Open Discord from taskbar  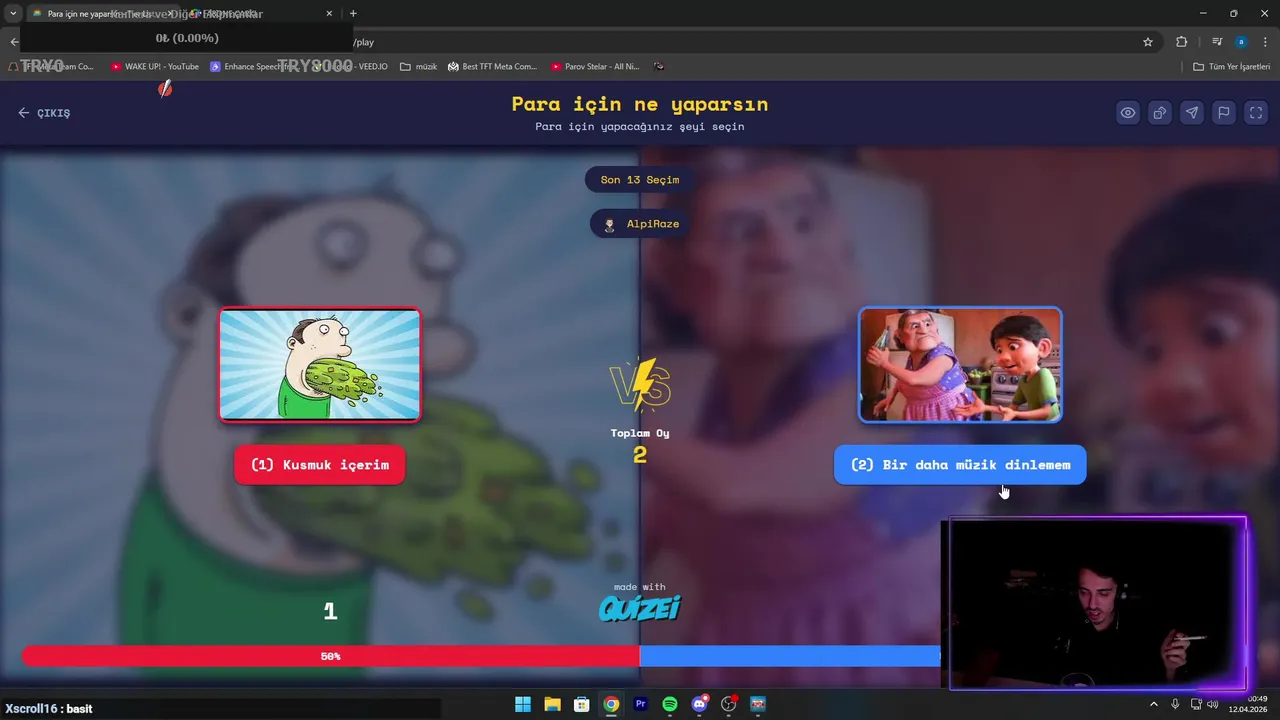(x=700, y=704)
